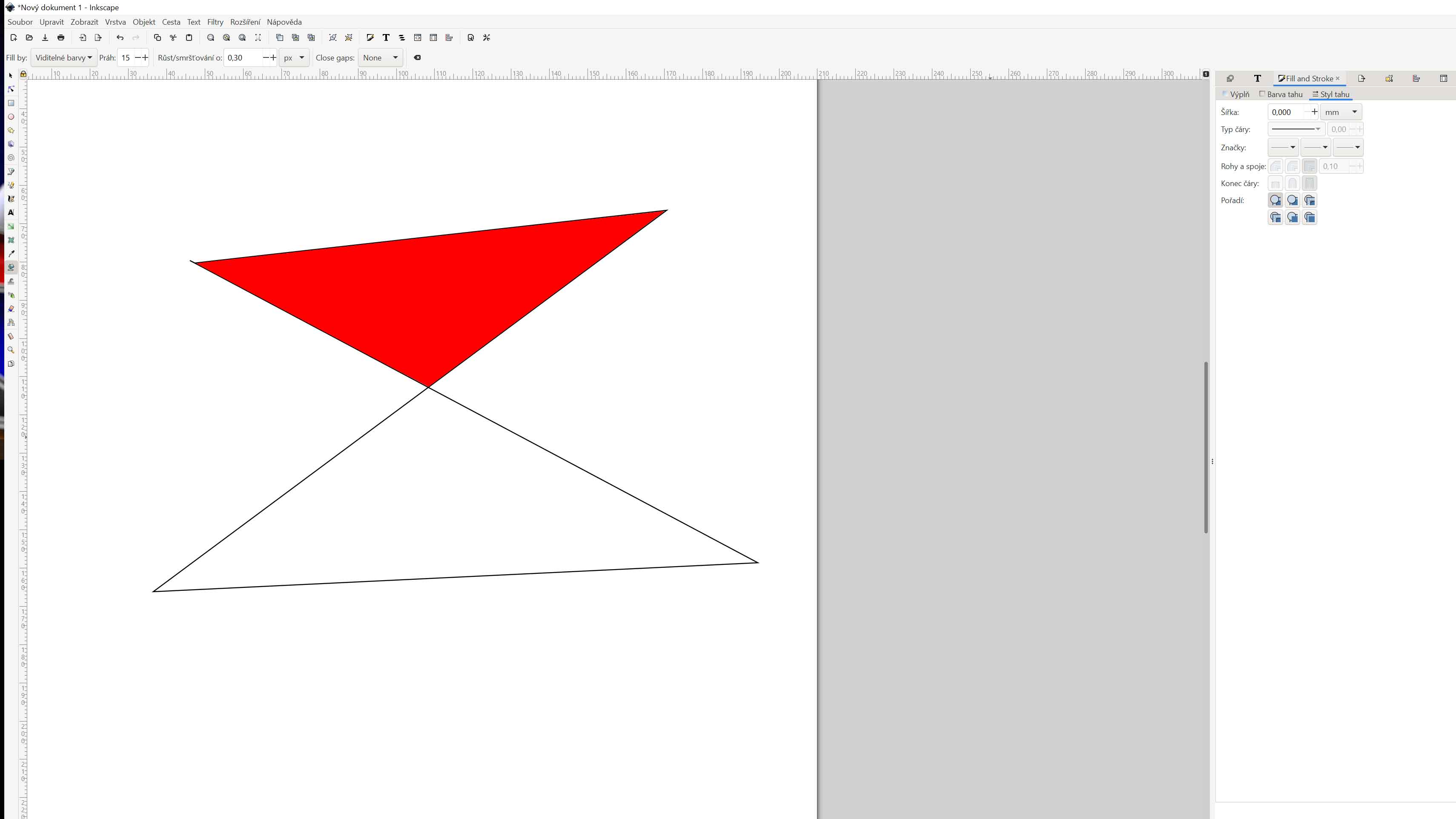Select the Spiral tool

tap(11, 158)
